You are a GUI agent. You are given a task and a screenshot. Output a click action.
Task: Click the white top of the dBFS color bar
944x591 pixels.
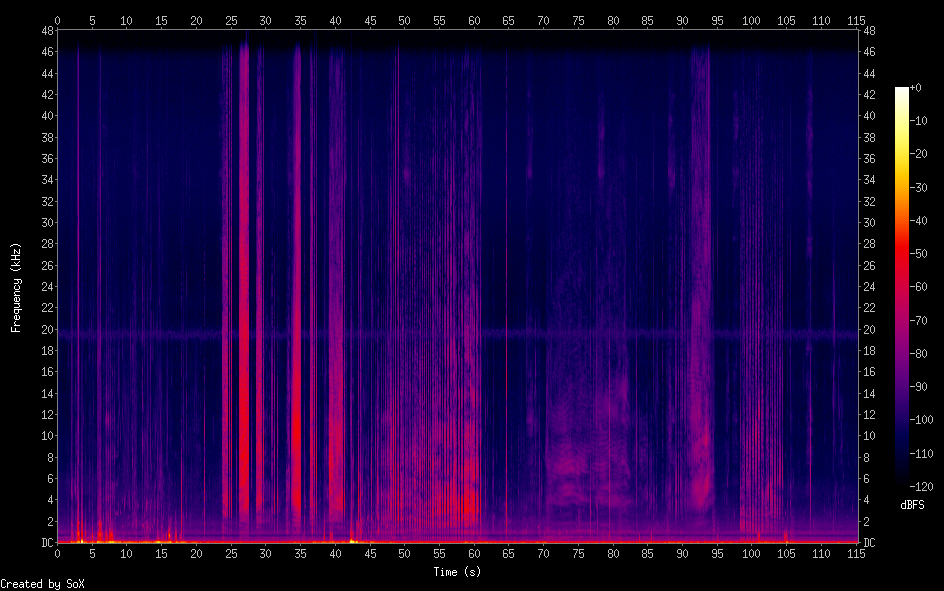click(x=902, y=91)
